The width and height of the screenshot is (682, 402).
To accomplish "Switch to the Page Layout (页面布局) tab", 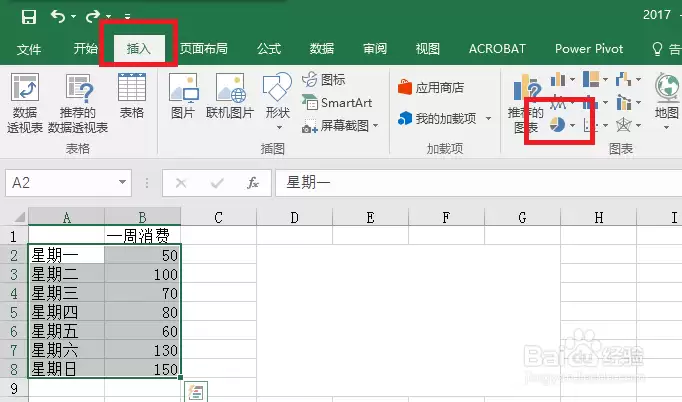I will coord(203,48).
